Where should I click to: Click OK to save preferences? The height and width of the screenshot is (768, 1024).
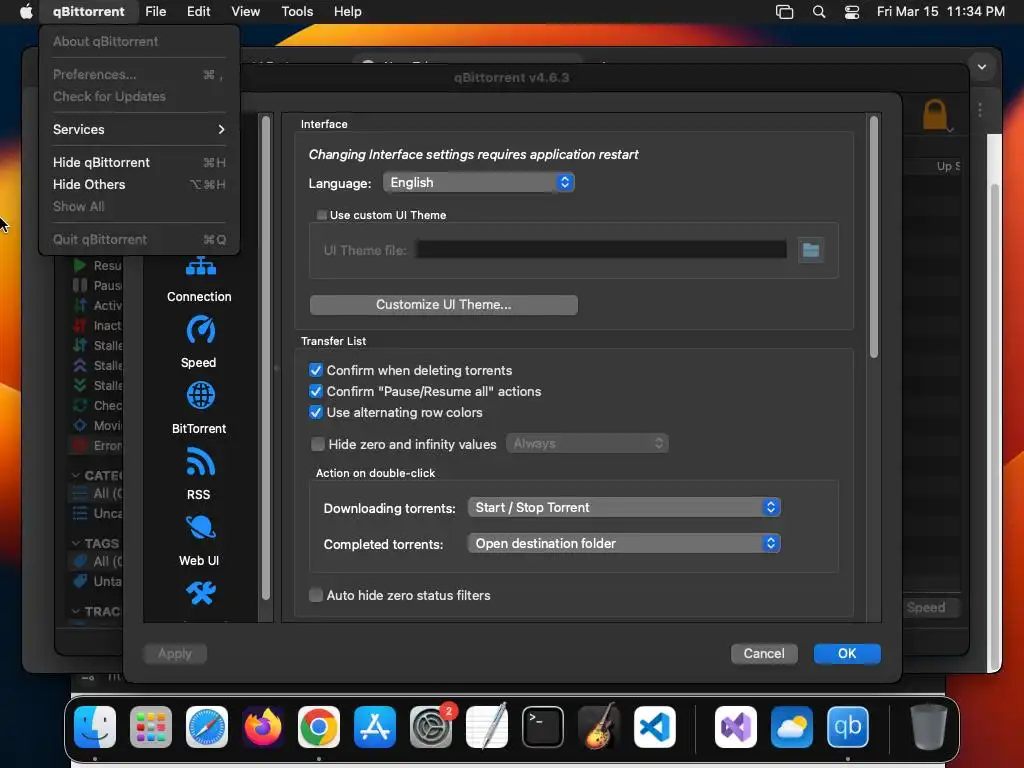tap(847, 653)
